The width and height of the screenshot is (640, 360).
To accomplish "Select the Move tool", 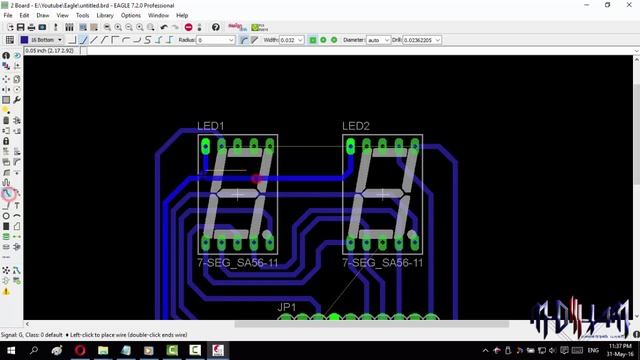I will (6, 79).
